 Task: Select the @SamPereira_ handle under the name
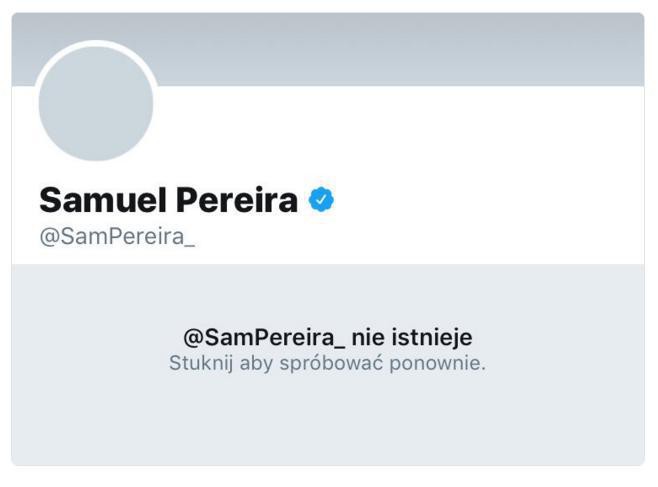(x=117, y=239)
